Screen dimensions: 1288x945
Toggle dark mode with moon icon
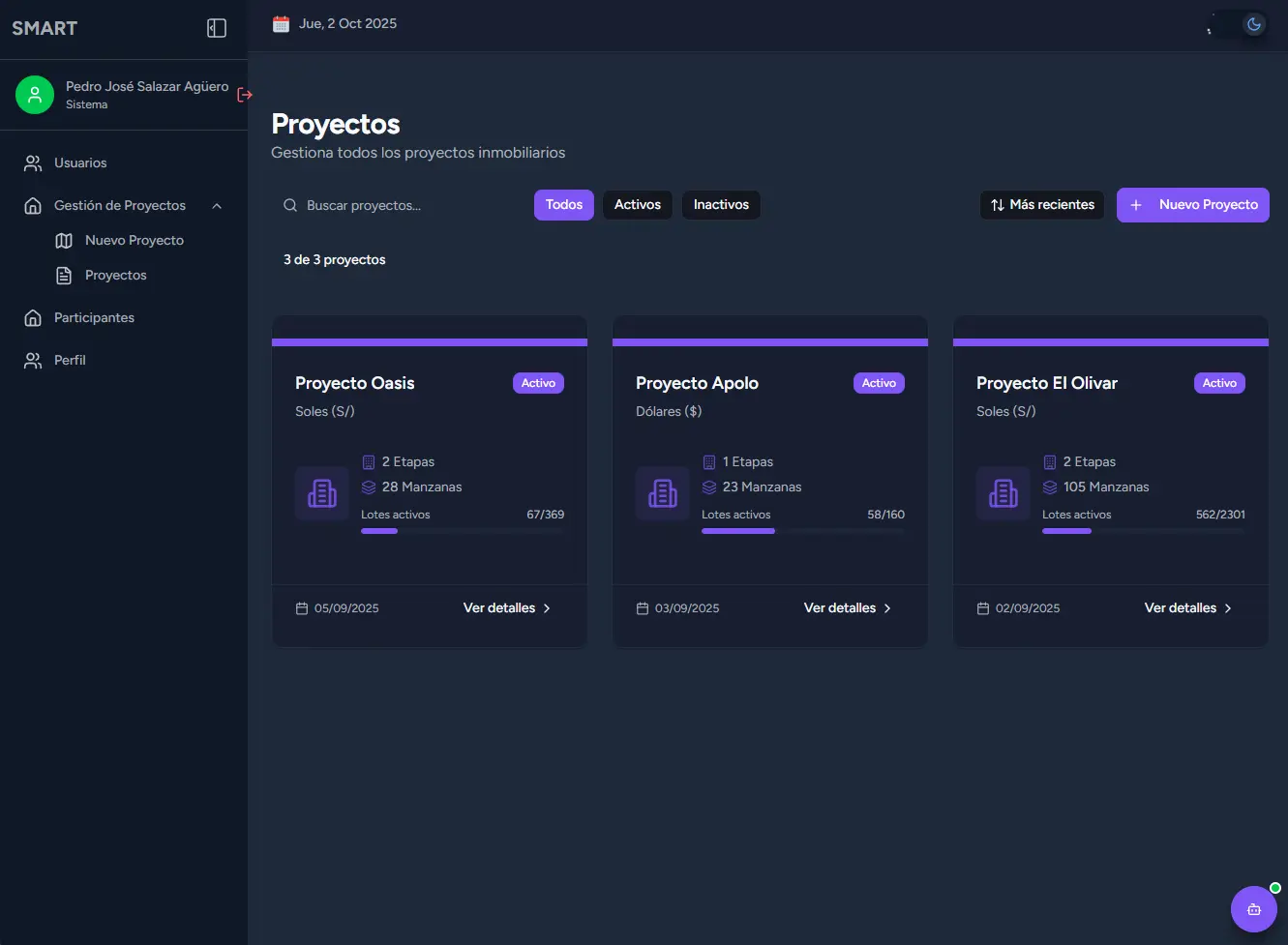(x=1253, y=24)
